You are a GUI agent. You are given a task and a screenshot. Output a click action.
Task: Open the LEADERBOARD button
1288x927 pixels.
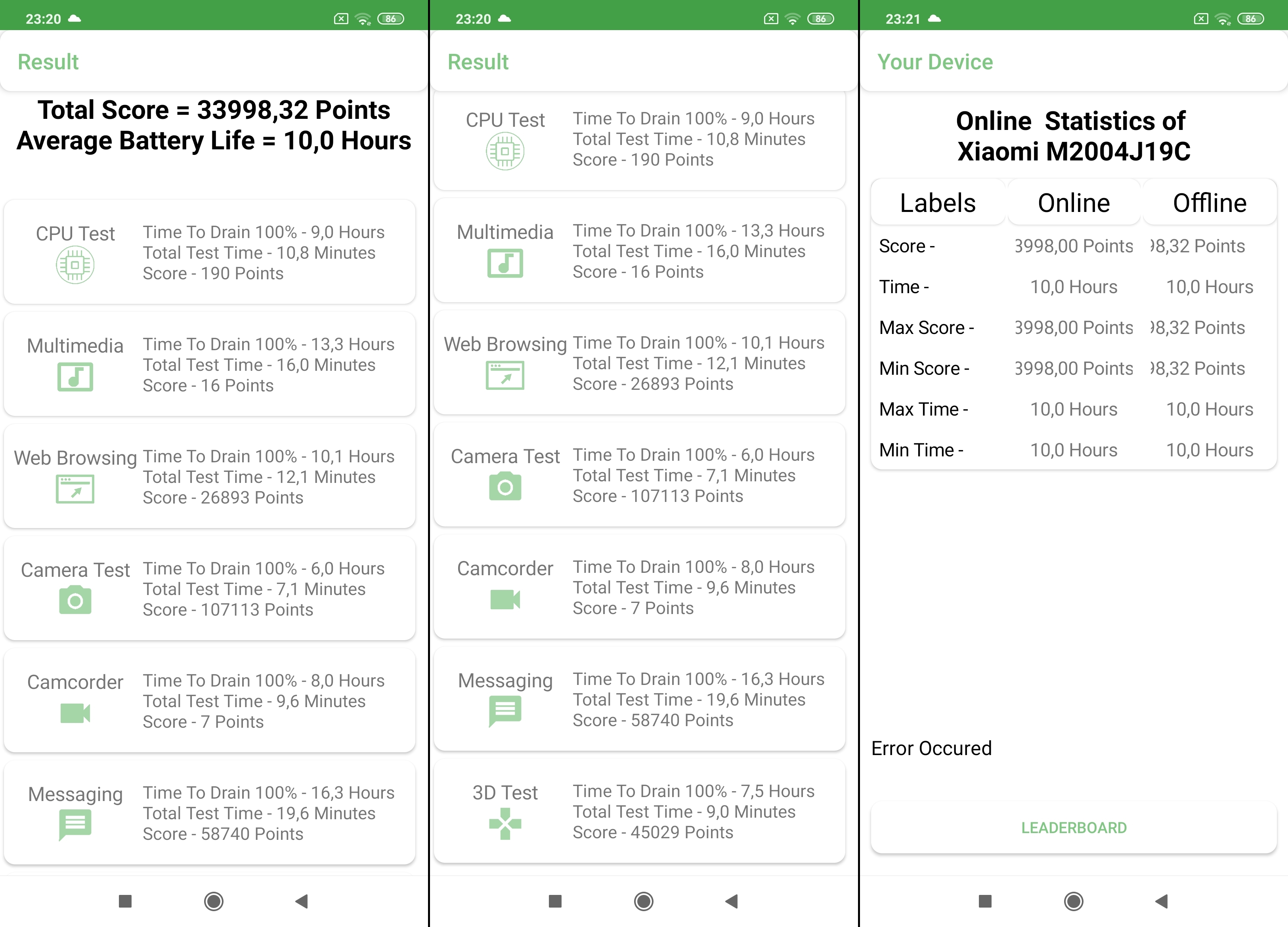[x=1073, y=828]
